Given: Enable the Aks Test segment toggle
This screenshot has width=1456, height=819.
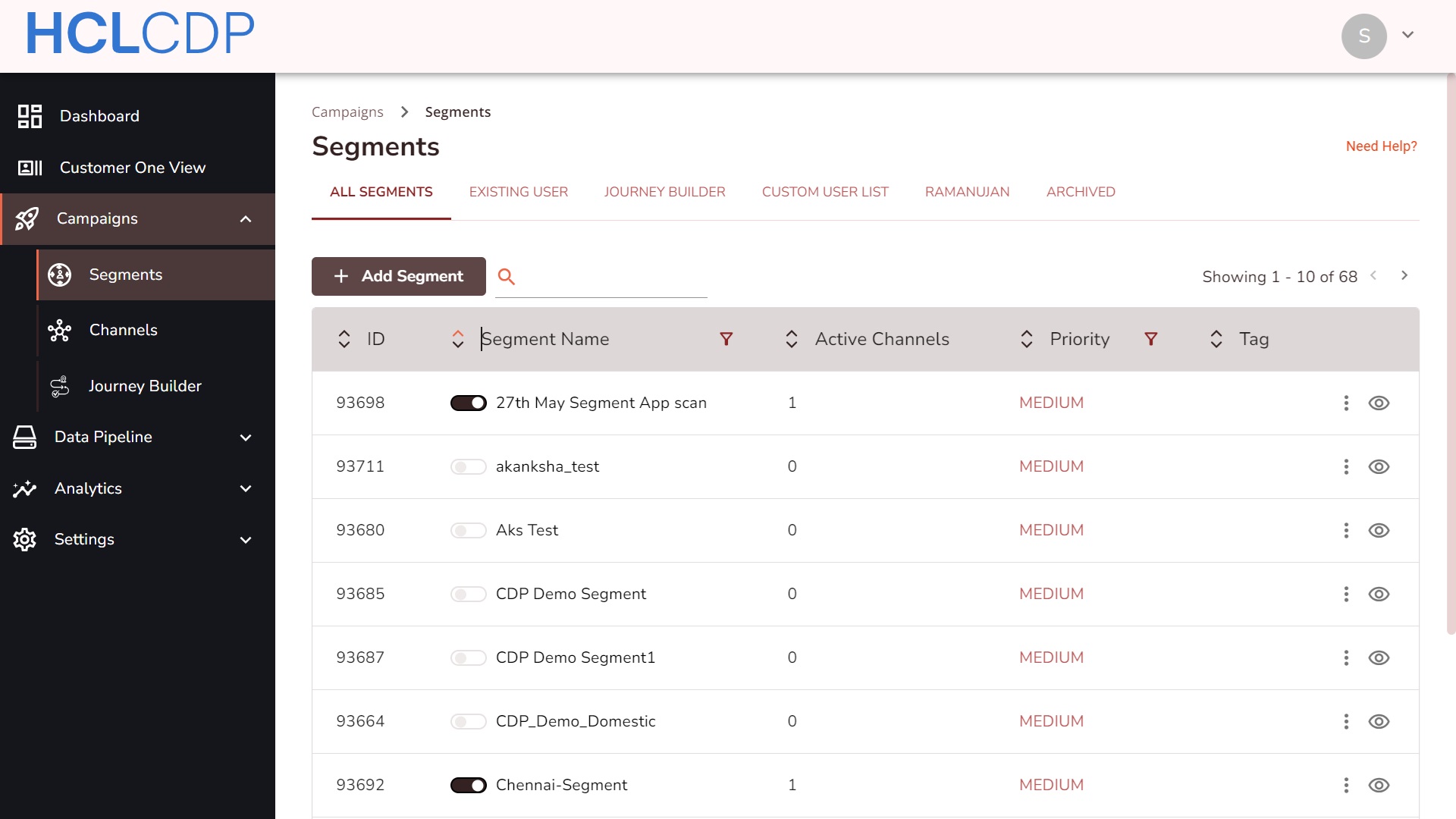Looking at the screenshot, I should tap(469, 530).
